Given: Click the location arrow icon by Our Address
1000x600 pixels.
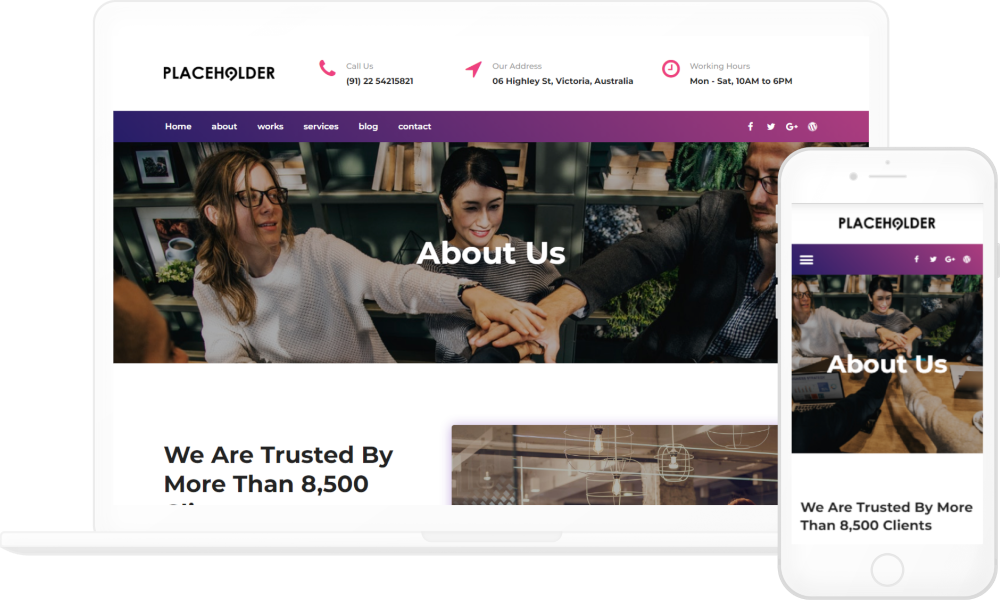Looking at the screenshot, I should point(473,69).
